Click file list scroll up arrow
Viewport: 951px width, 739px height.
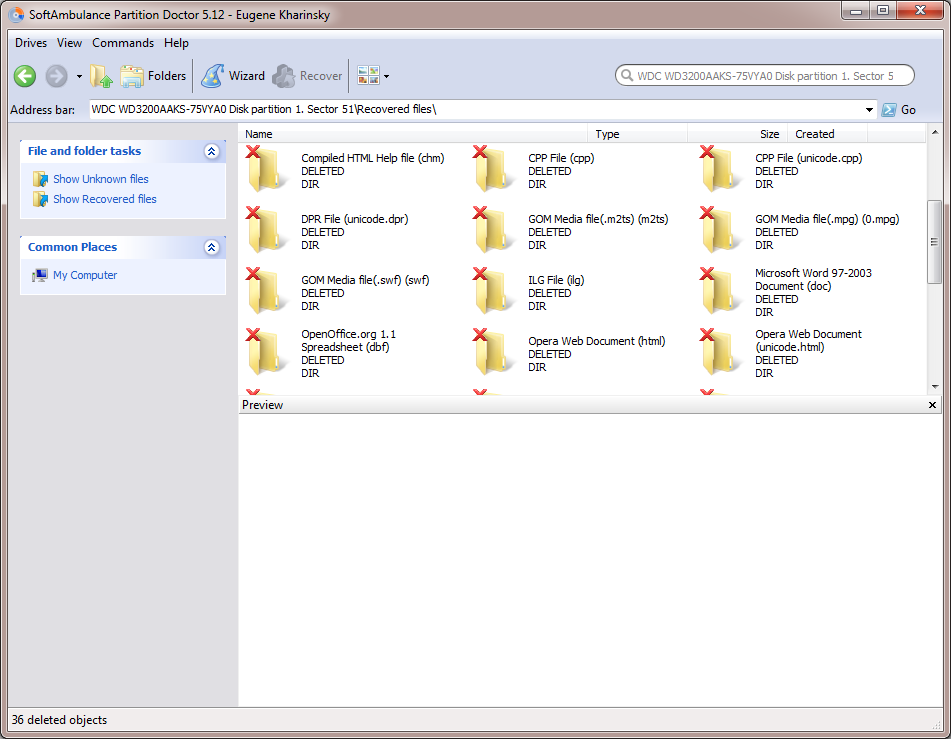click(x=934, y=132)
